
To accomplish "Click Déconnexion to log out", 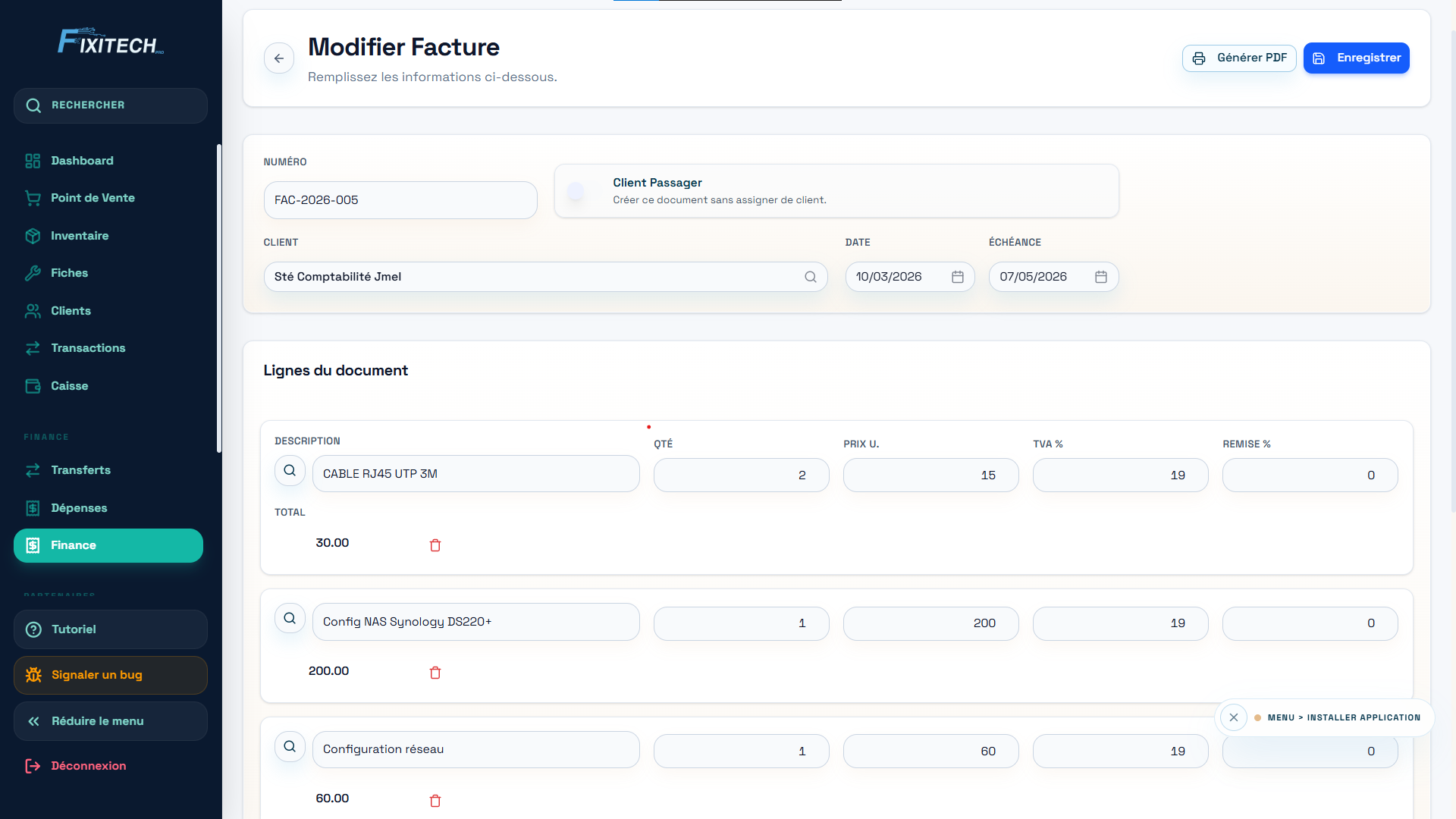I will click(x=88, y=766).
